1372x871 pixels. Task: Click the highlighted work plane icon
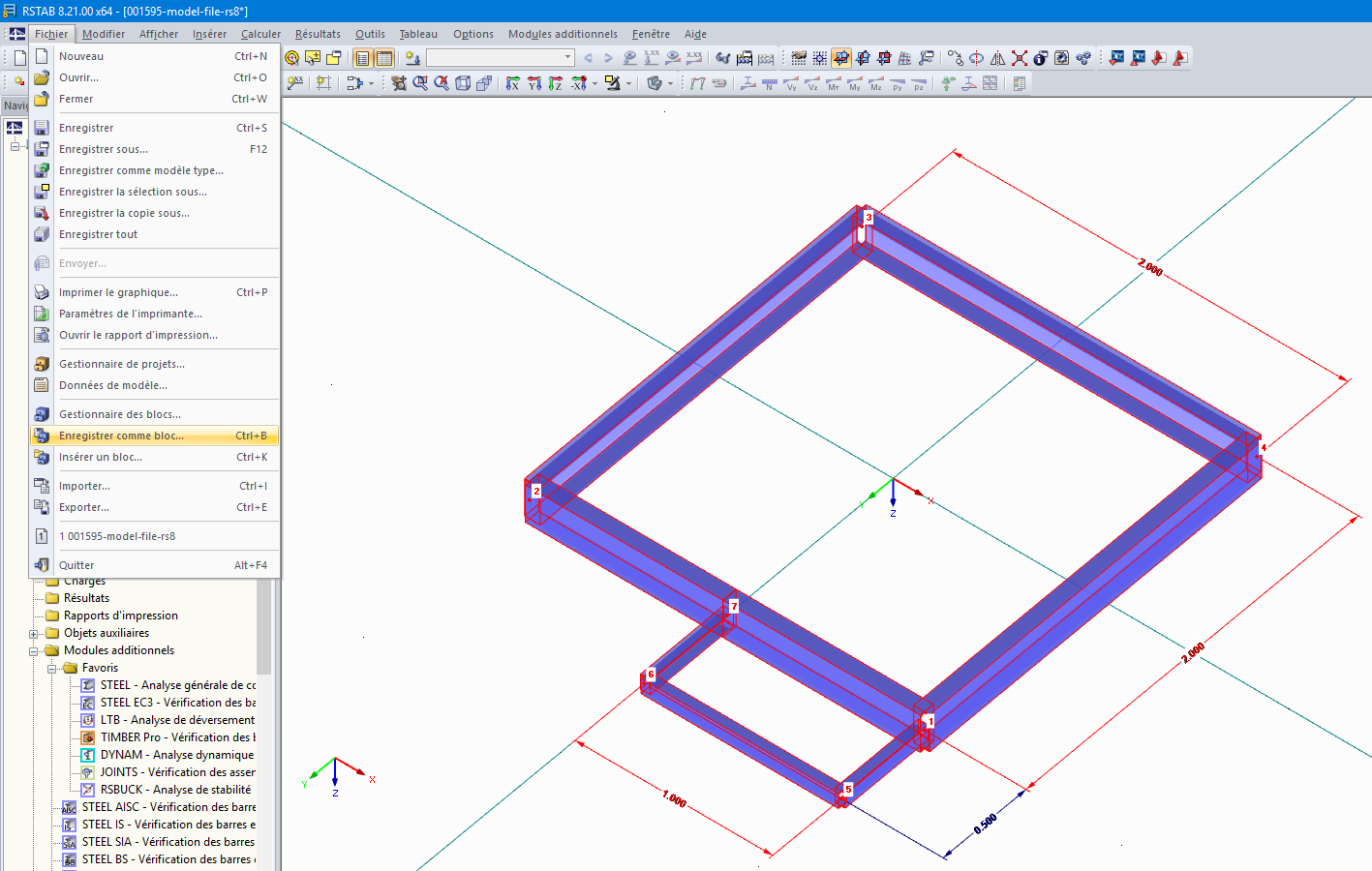[841, 58]
